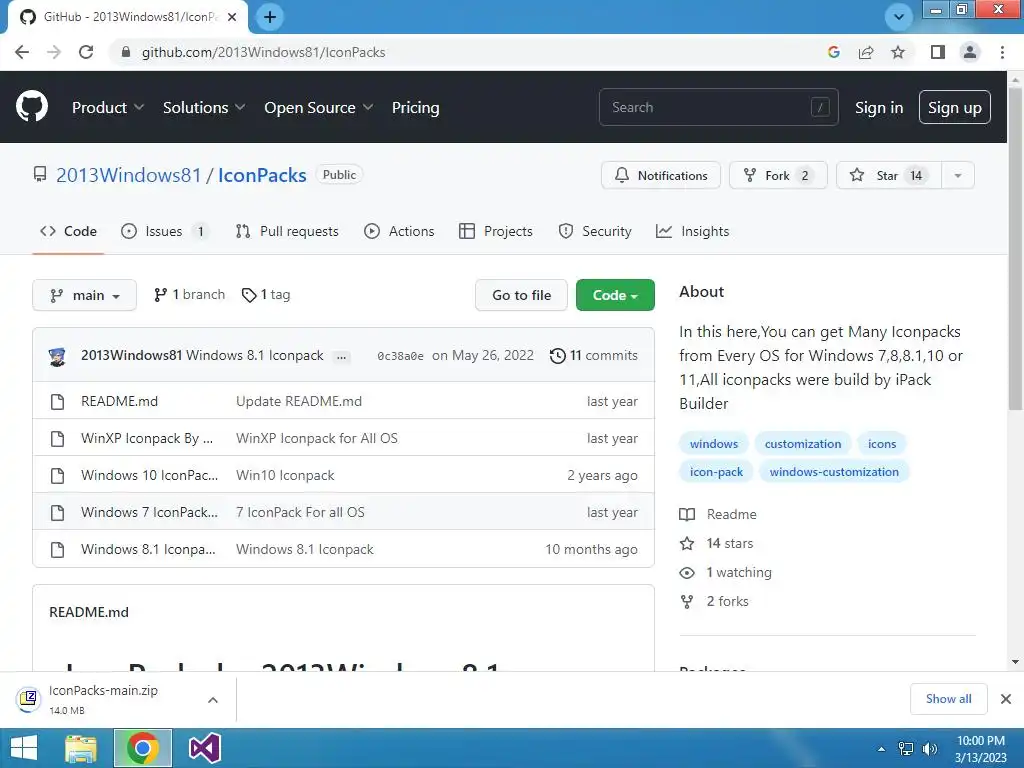Open Windows Start button
Viewport: 1024px width, 768px height.
(24, 748)
